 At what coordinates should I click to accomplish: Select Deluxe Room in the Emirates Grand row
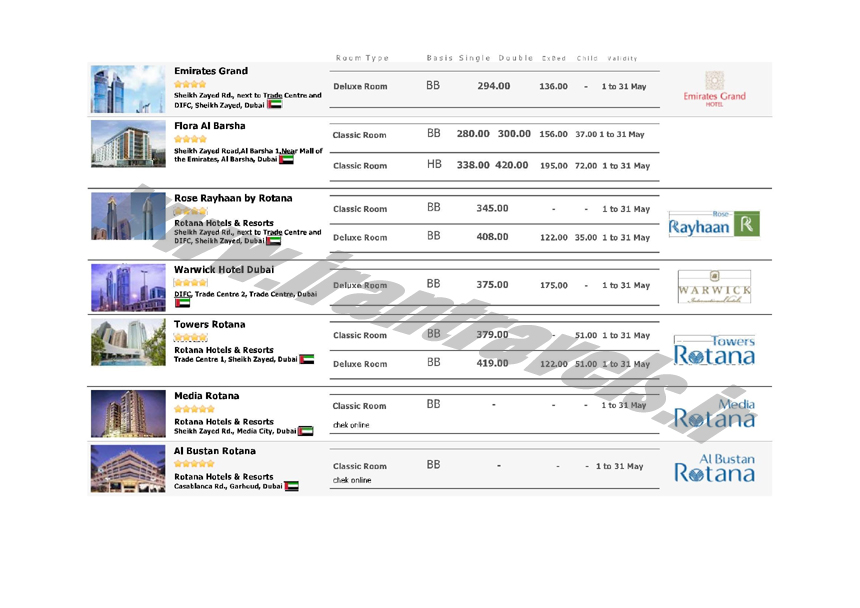tap(360, 87)
